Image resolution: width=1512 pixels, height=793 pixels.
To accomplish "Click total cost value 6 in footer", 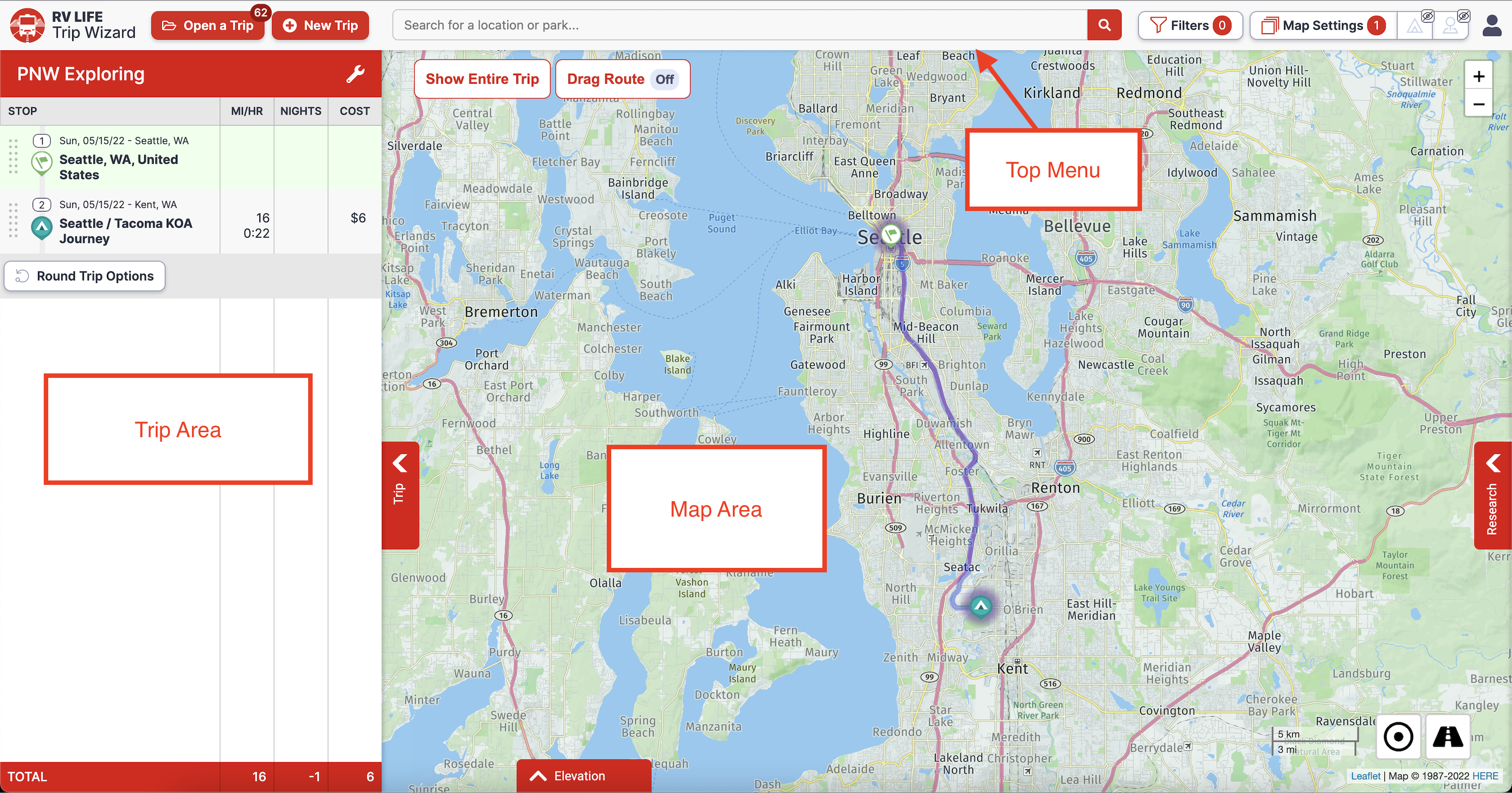I will pos(370,776).
